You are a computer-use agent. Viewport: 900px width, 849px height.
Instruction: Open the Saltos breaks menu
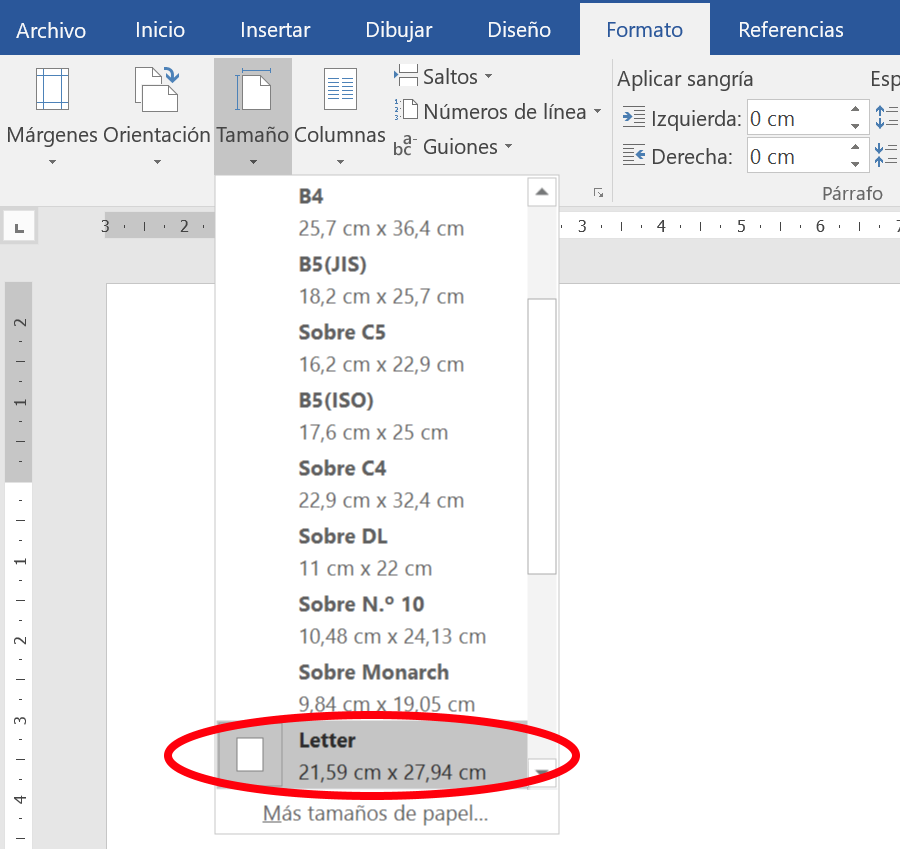pos(445,77)
